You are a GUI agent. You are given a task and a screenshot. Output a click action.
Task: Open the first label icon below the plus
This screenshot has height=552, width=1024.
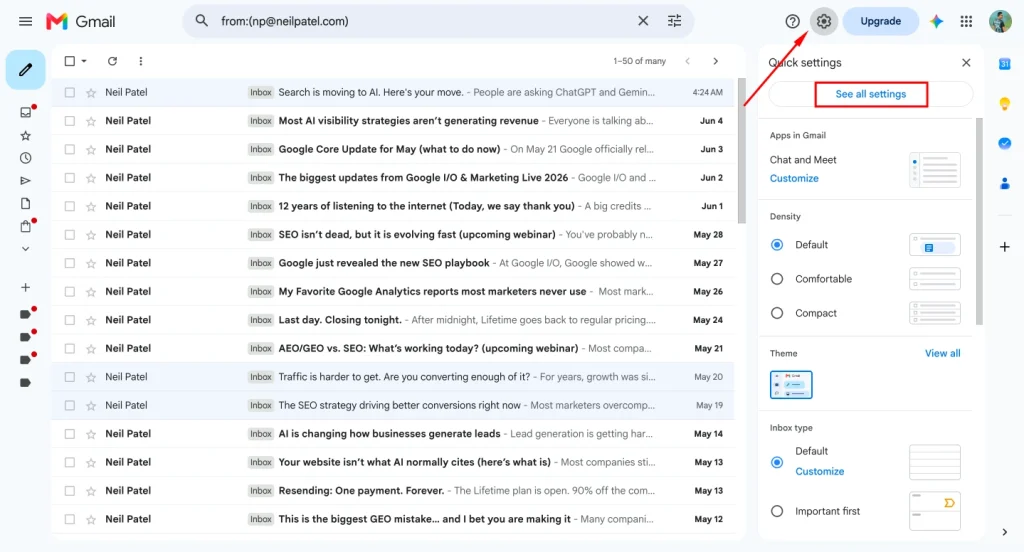point(25,314)
